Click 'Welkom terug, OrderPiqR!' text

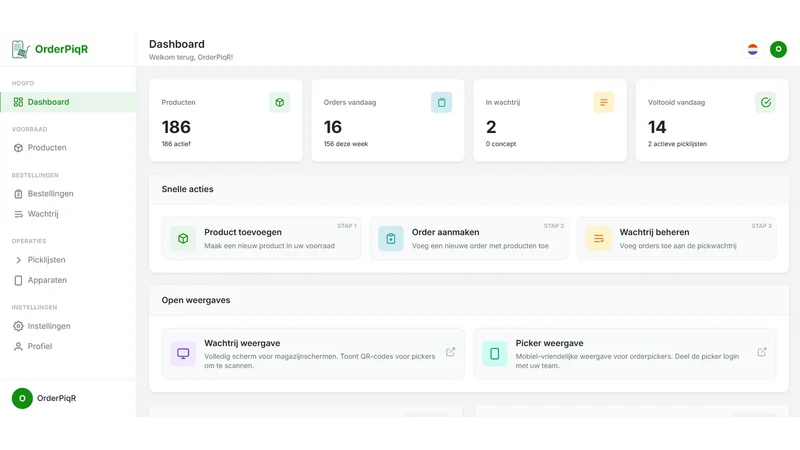191,57
